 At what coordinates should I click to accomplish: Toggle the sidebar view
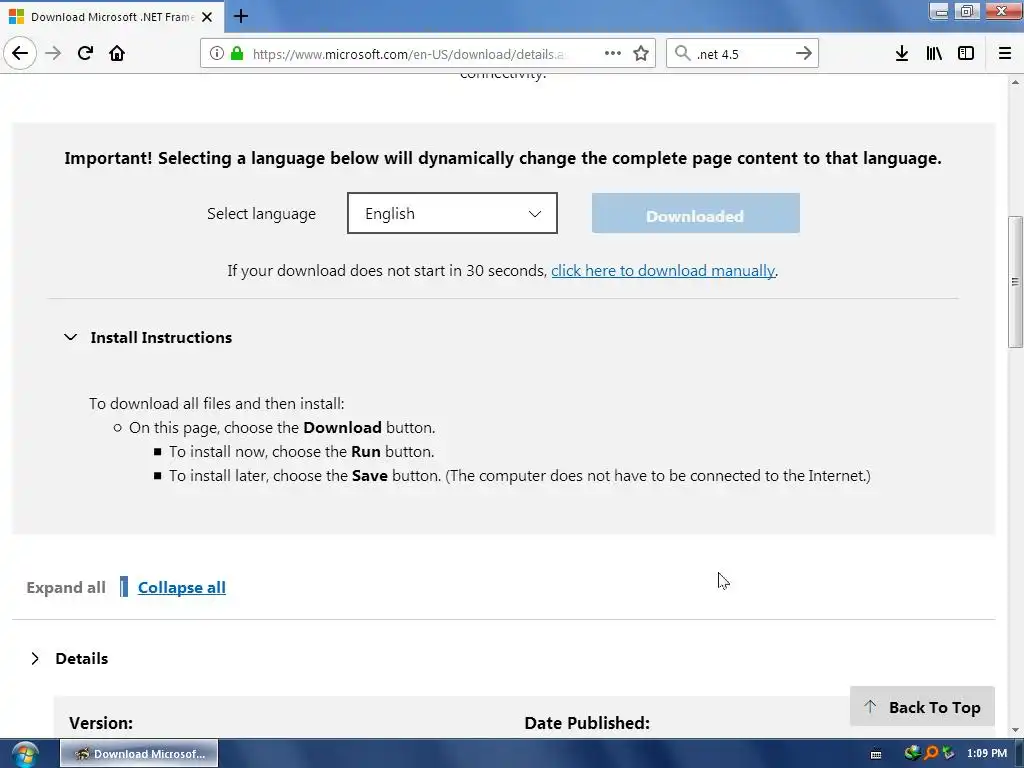(x=966, y=53)
